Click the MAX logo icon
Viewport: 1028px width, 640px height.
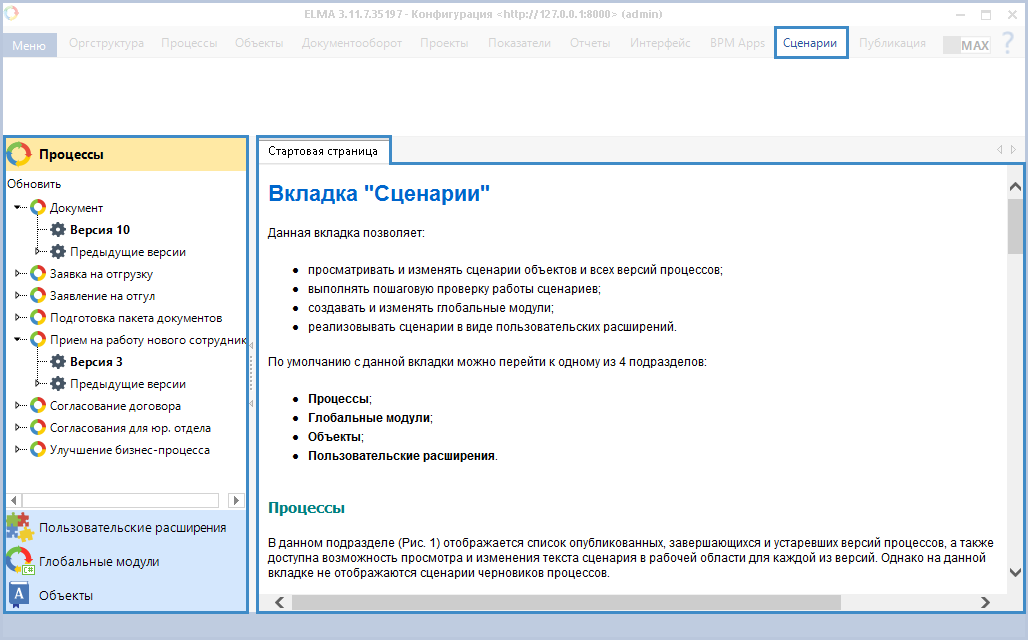[x=968, y=45]
